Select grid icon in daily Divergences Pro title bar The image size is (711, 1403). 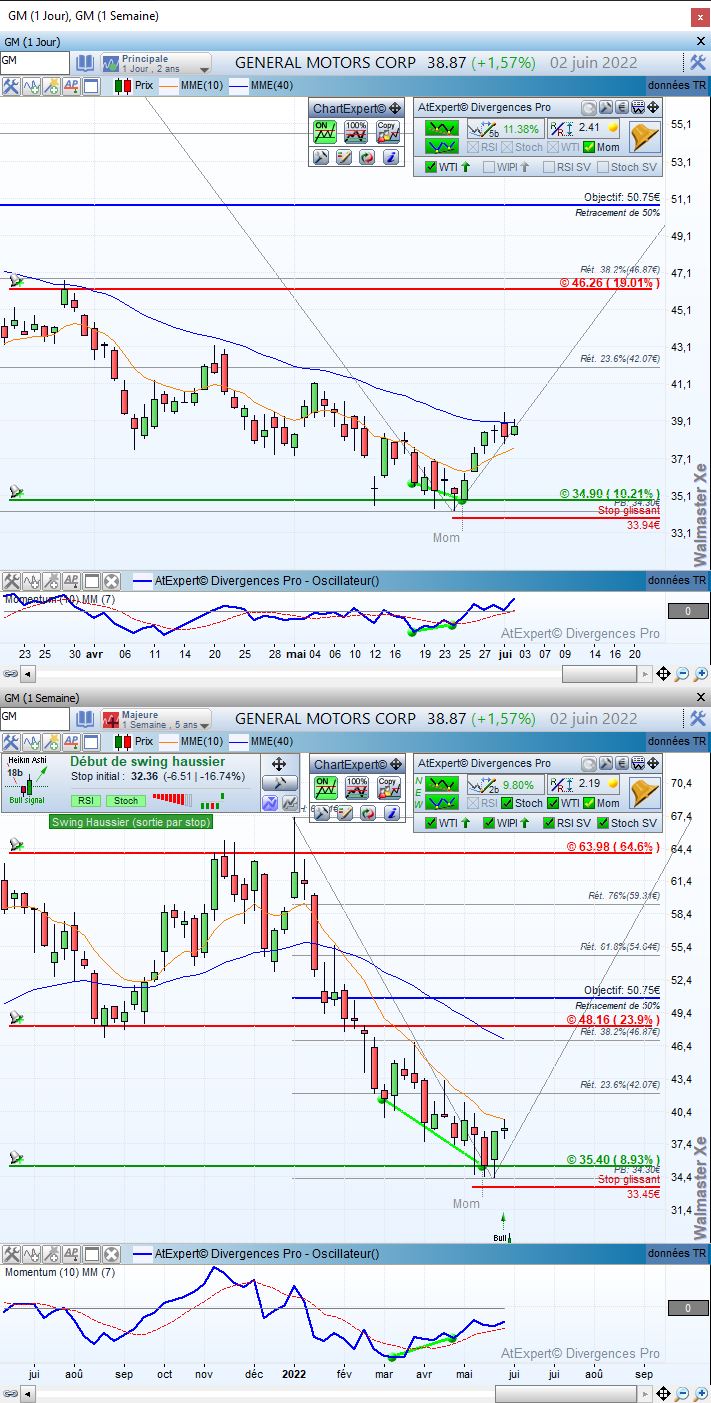[637, 108]
